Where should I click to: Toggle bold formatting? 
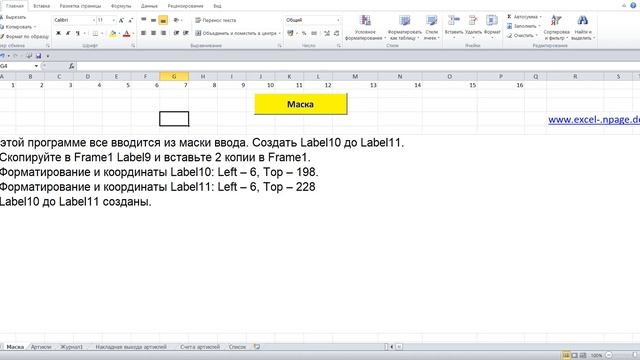[x=58, y=33]
